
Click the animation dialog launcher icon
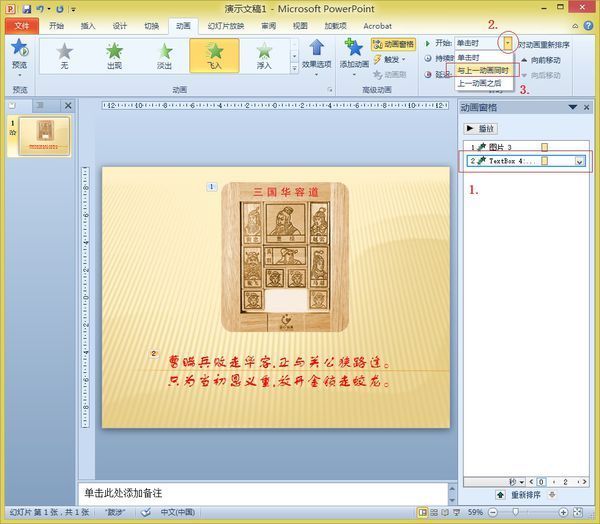(x=329, y=90)
